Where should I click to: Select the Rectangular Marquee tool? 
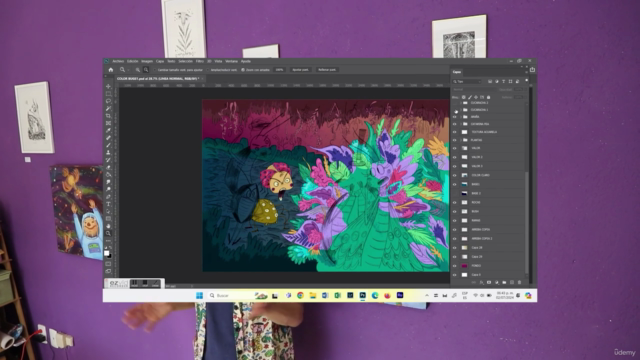[x=108, y=94]
